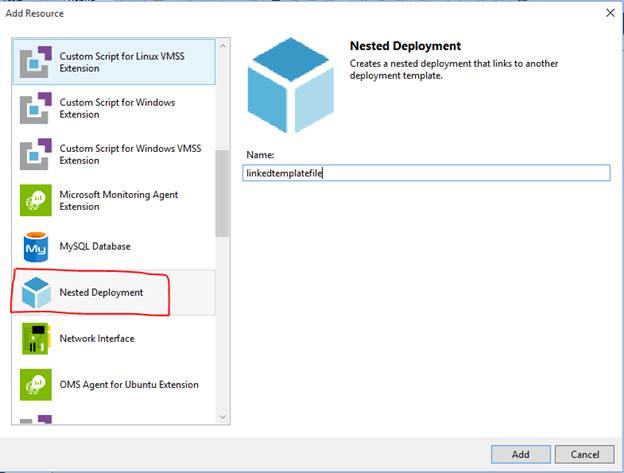Select the Nested Deployment list label
The width and height of the screenshot is (624, 473).
coord(101,292)
